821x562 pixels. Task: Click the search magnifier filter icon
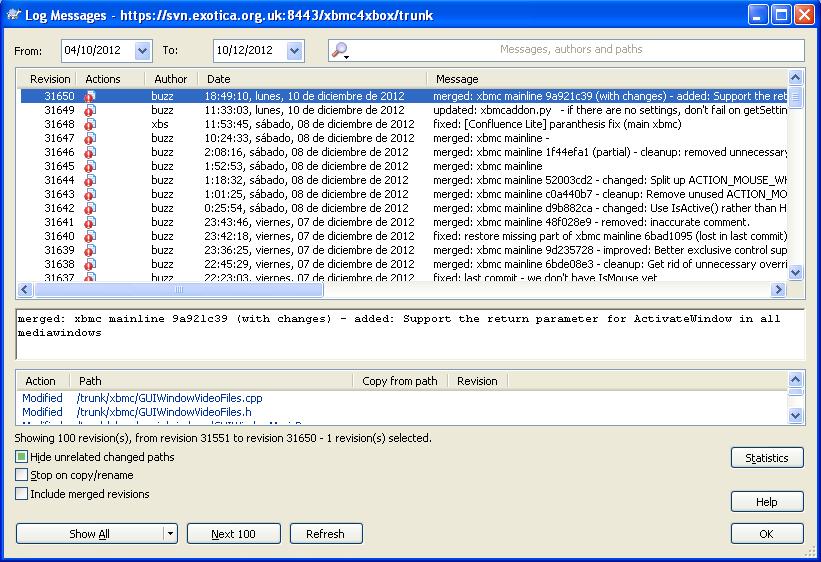(340, 50)
